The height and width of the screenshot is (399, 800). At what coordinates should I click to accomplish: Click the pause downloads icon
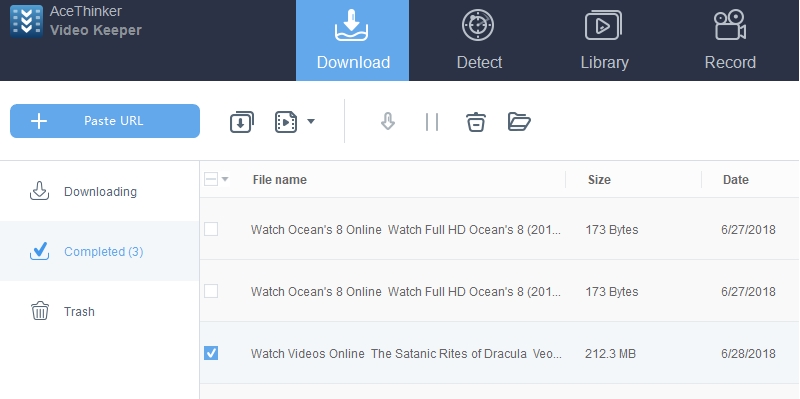(x=432, y=122)
